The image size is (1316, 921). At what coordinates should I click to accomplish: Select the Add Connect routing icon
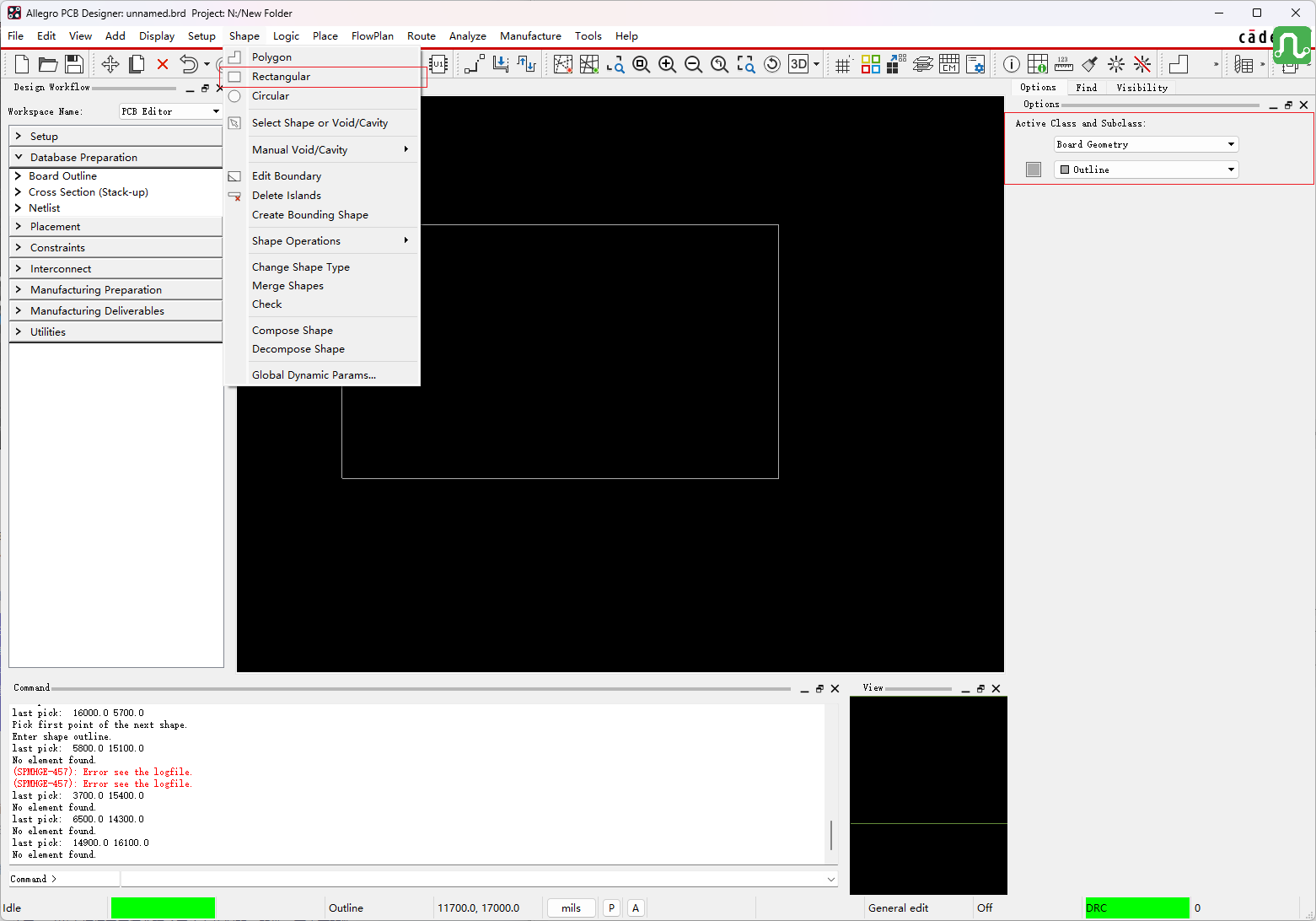point(475,64)
